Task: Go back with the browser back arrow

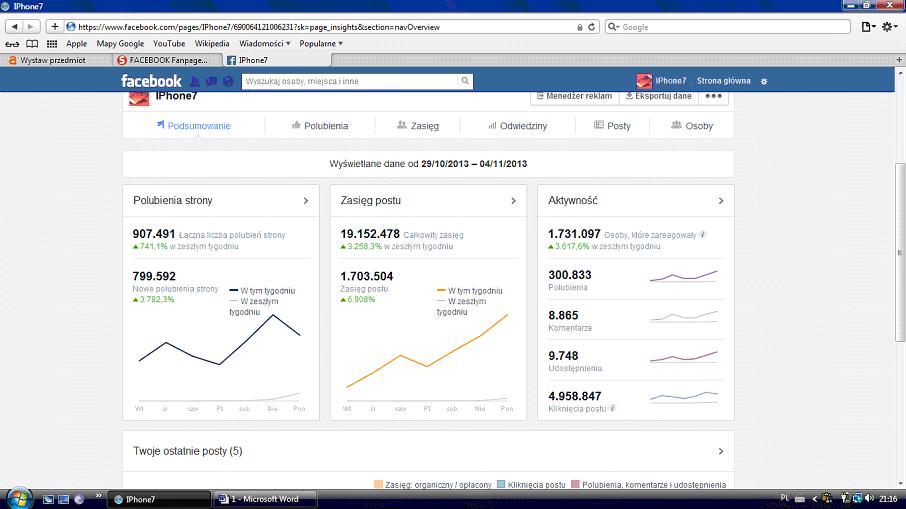Action: [14, 27]
